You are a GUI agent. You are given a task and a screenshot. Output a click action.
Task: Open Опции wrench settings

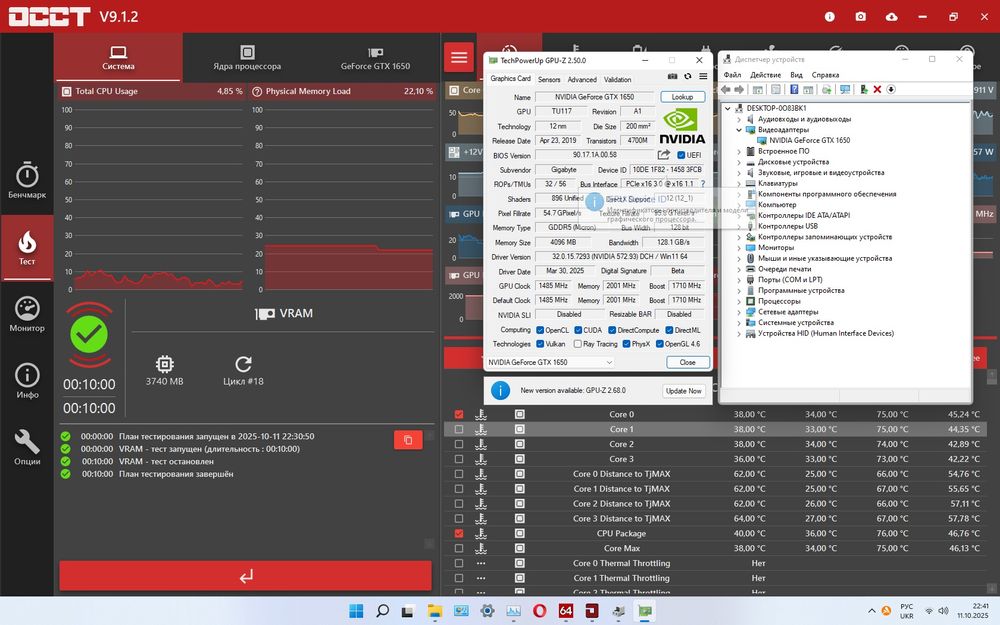(27, 448)
